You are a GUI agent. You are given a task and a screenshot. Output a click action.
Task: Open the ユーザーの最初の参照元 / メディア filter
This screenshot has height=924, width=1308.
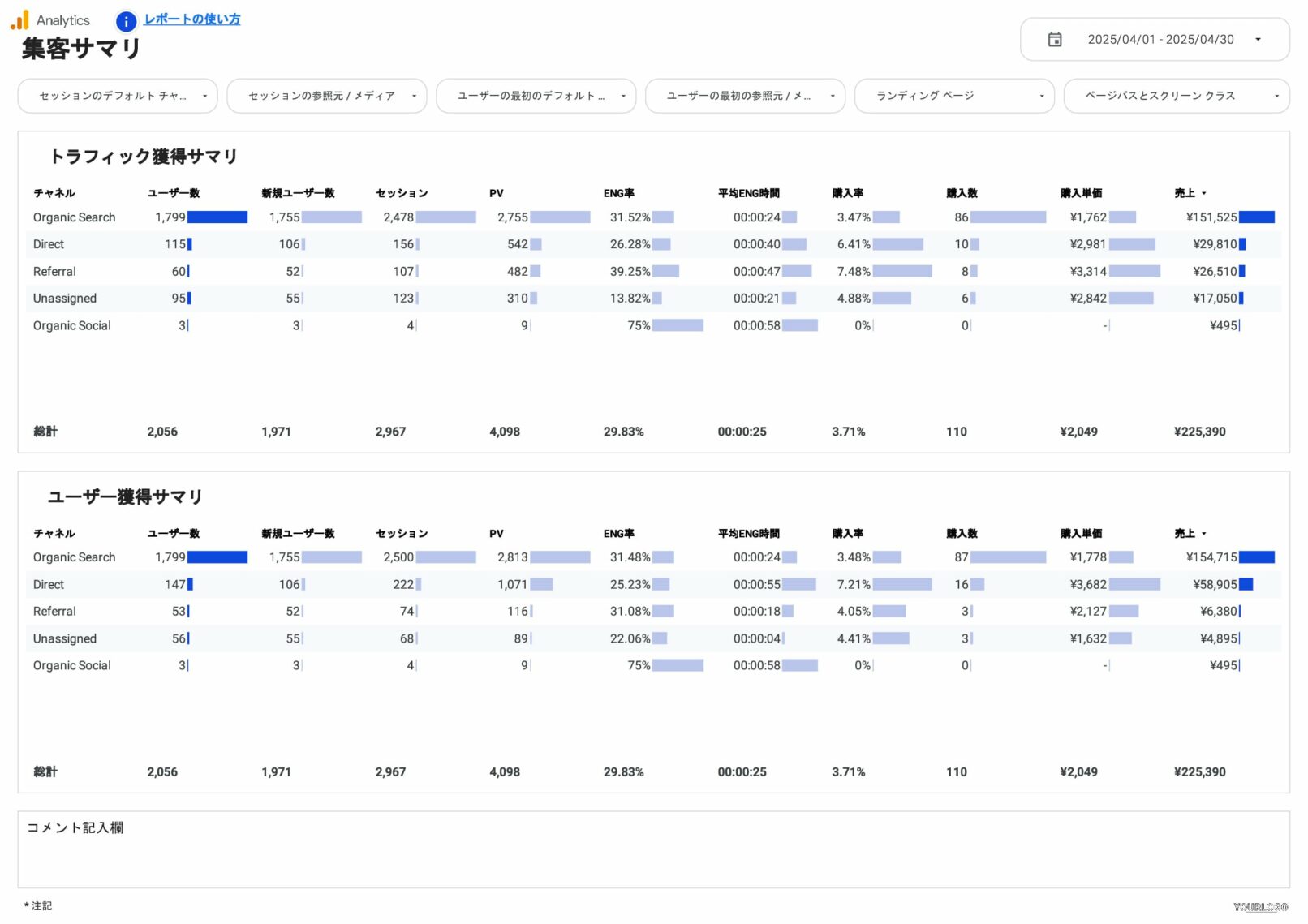(745, 96)
